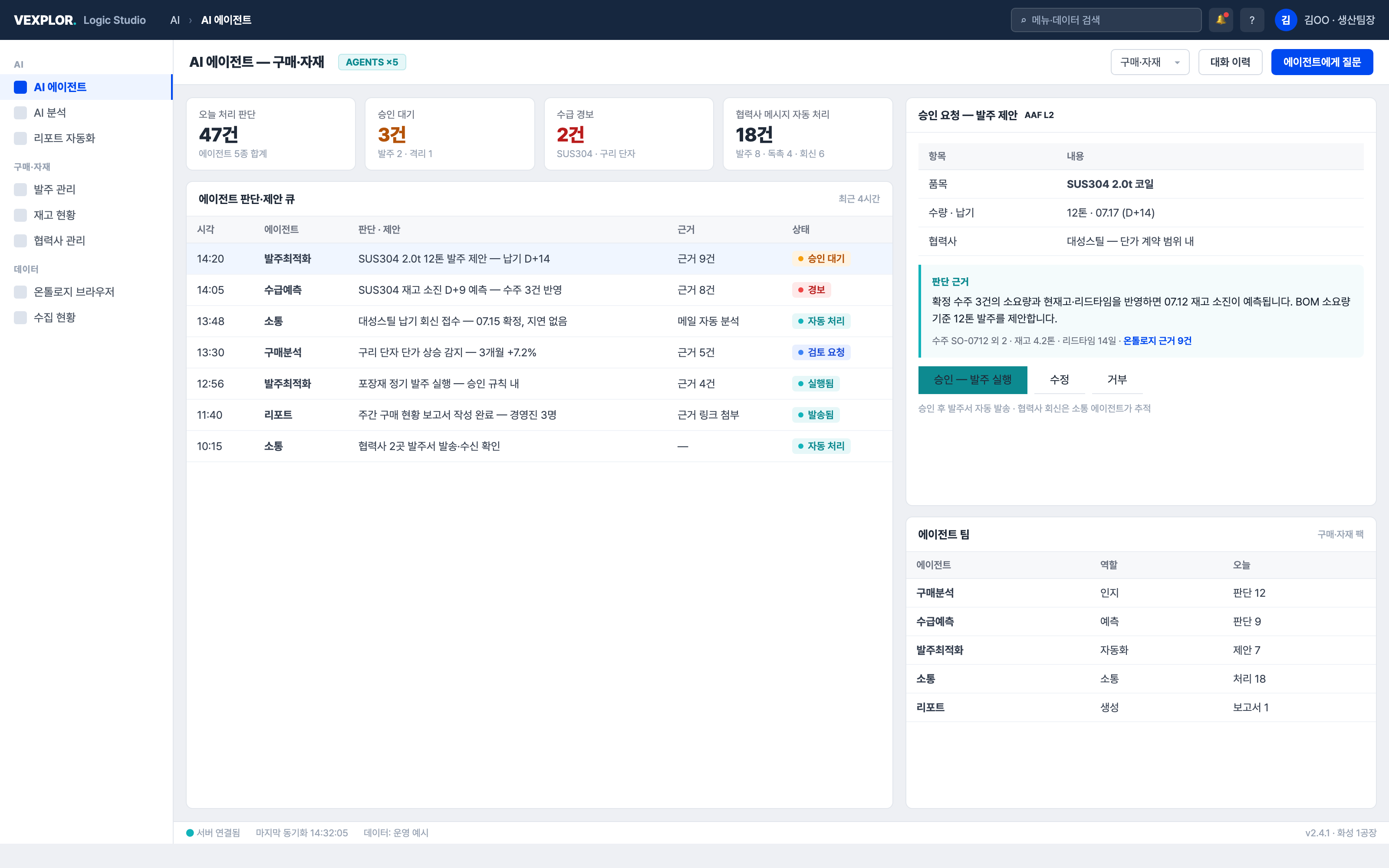Click the 승인 대기 3건 card
1389x868 pixels.
click(450, 134)
